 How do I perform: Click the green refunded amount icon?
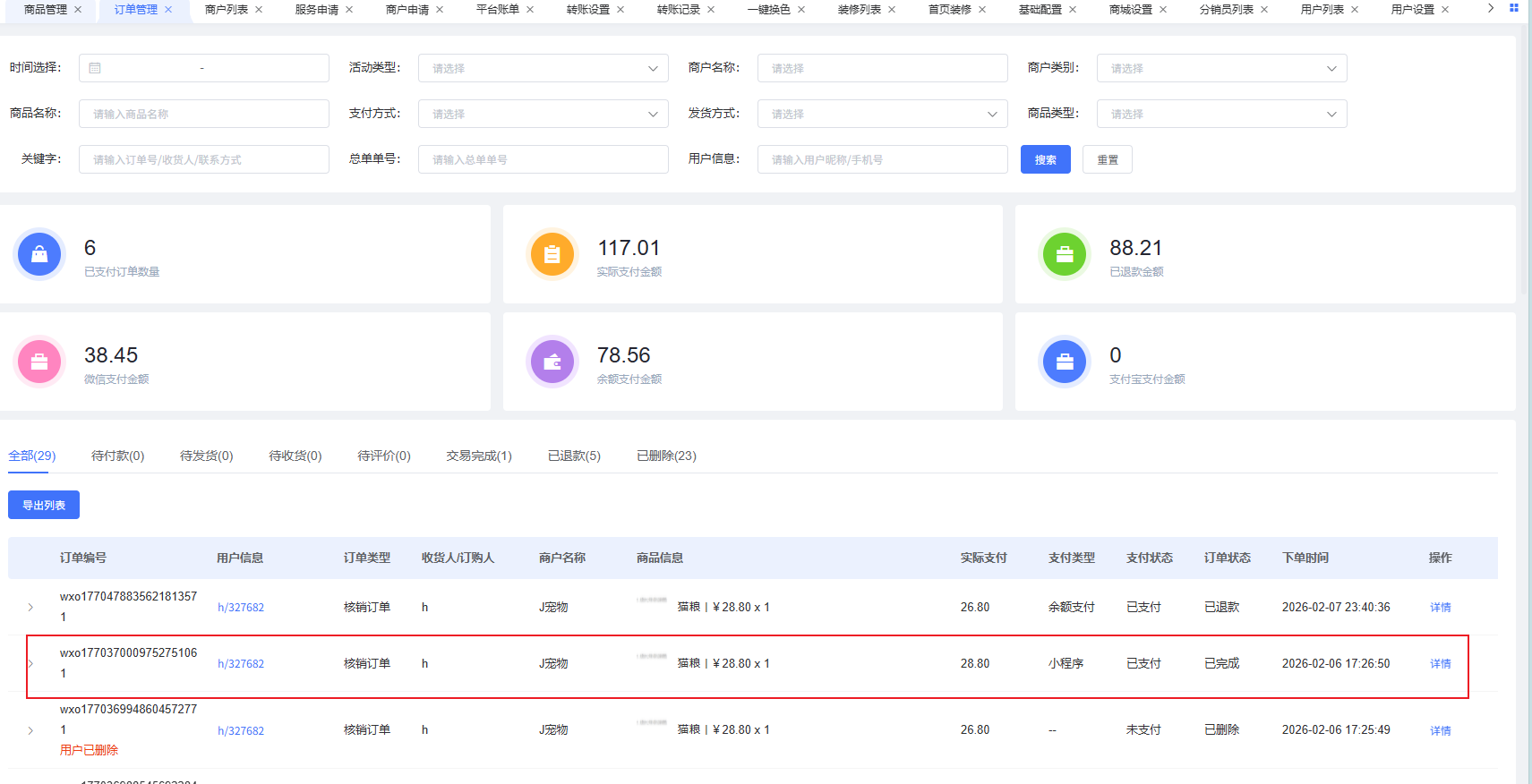coord(1065,254)
